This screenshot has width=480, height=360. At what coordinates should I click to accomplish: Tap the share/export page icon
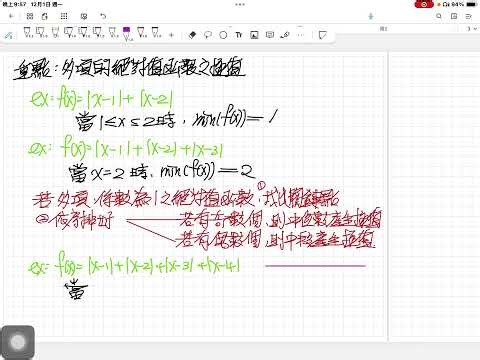pos(45,16)
